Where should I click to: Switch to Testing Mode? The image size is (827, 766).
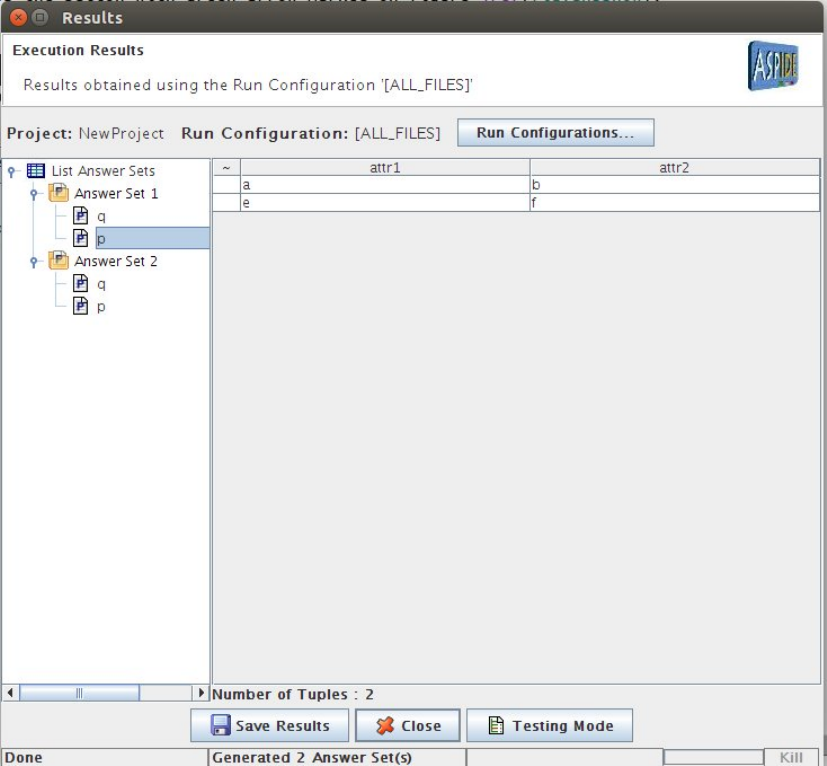pos(550,725)
